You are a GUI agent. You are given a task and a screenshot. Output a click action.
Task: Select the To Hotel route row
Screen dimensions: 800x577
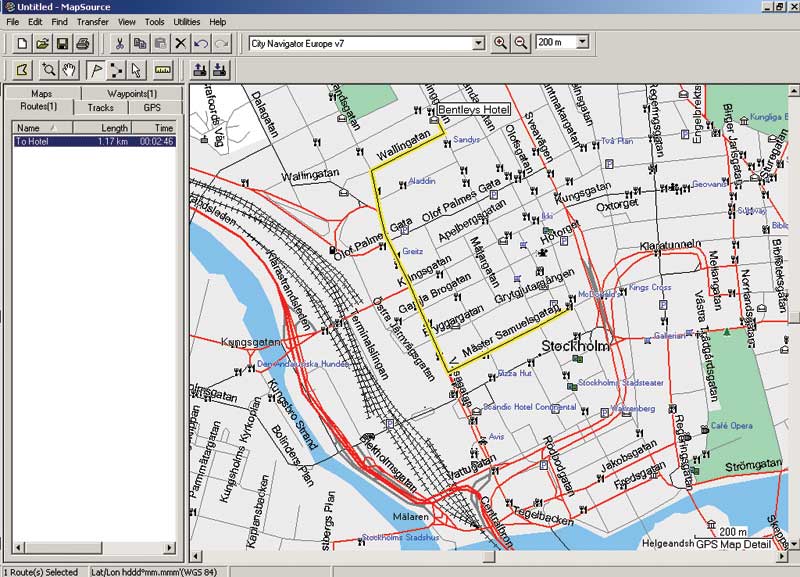pyautogui.click(x=94, y=141)
